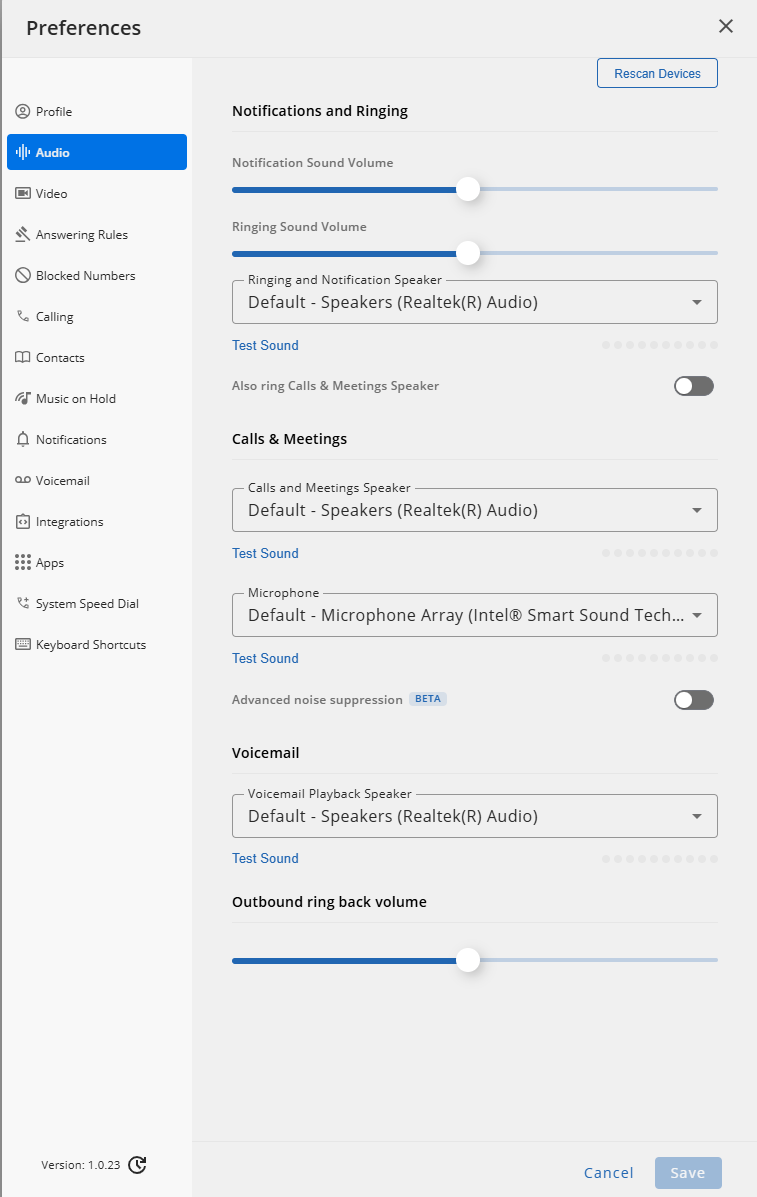Open Keyboard Shortcuts section
The width and height of the screenshot is (757, 1197).
(x=97, y=644)
